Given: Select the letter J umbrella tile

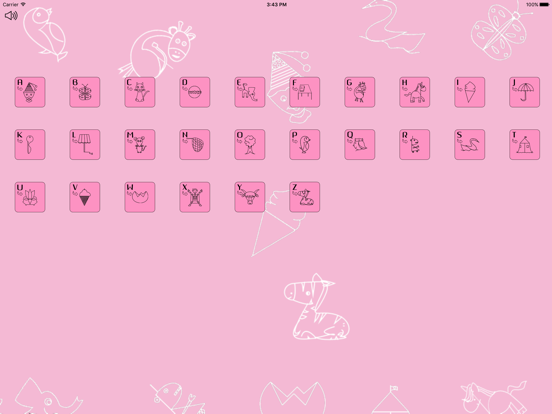Looking at the screenshot, I should (524, 92).
